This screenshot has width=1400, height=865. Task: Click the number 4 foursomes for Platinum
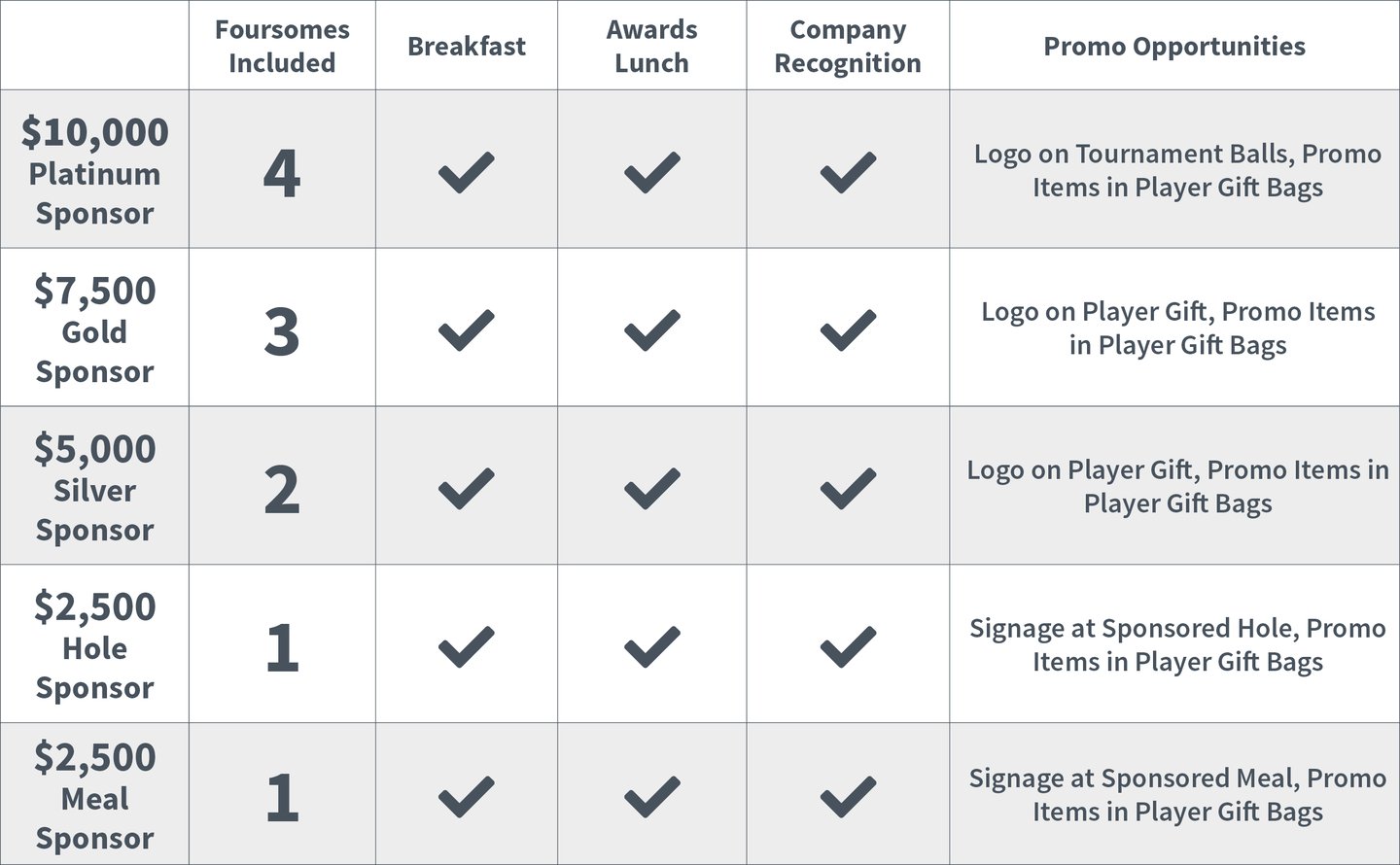pyautogui.click(x=282, y=173)
